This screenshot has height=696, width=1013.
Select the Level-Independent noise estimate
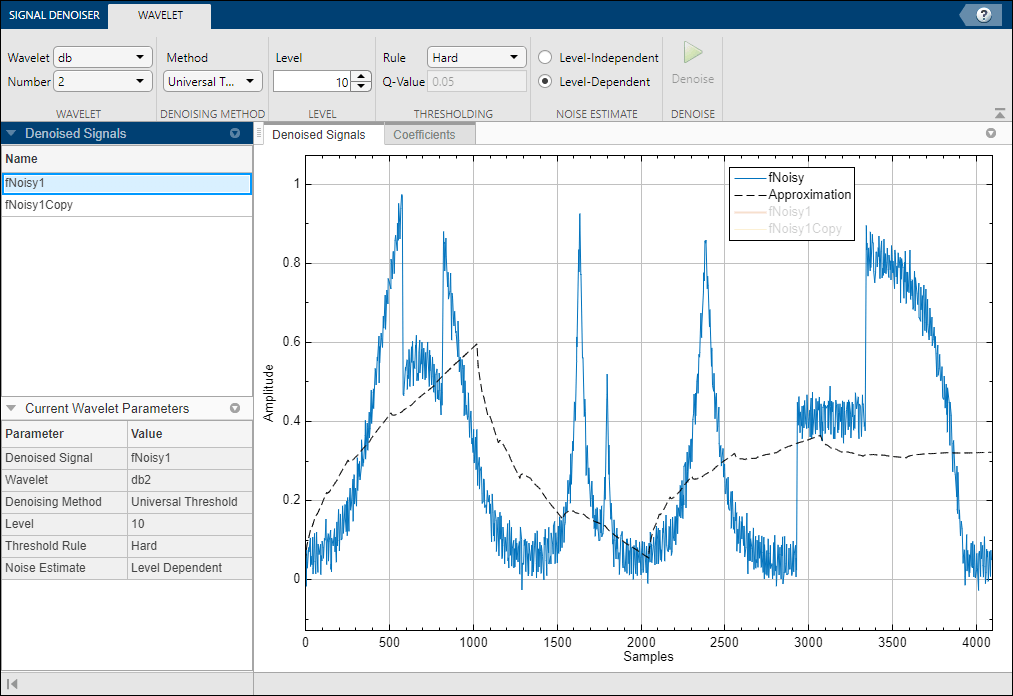(545, 58)
